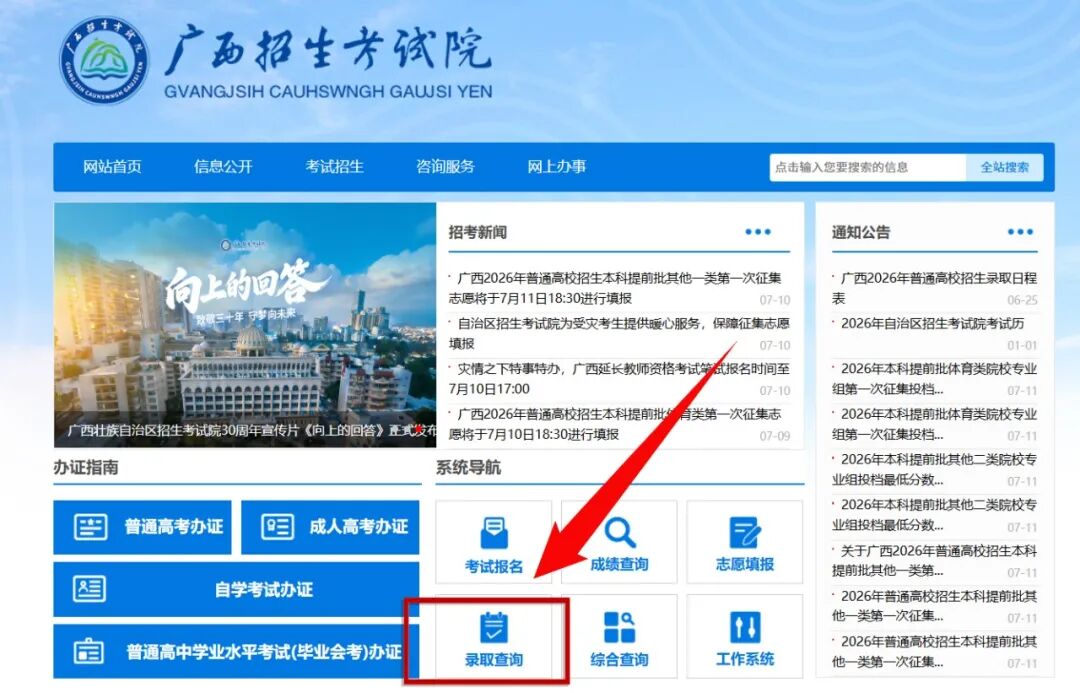
Task: Open the 工作系统 slider icon
Action: [x=745, y=628]
